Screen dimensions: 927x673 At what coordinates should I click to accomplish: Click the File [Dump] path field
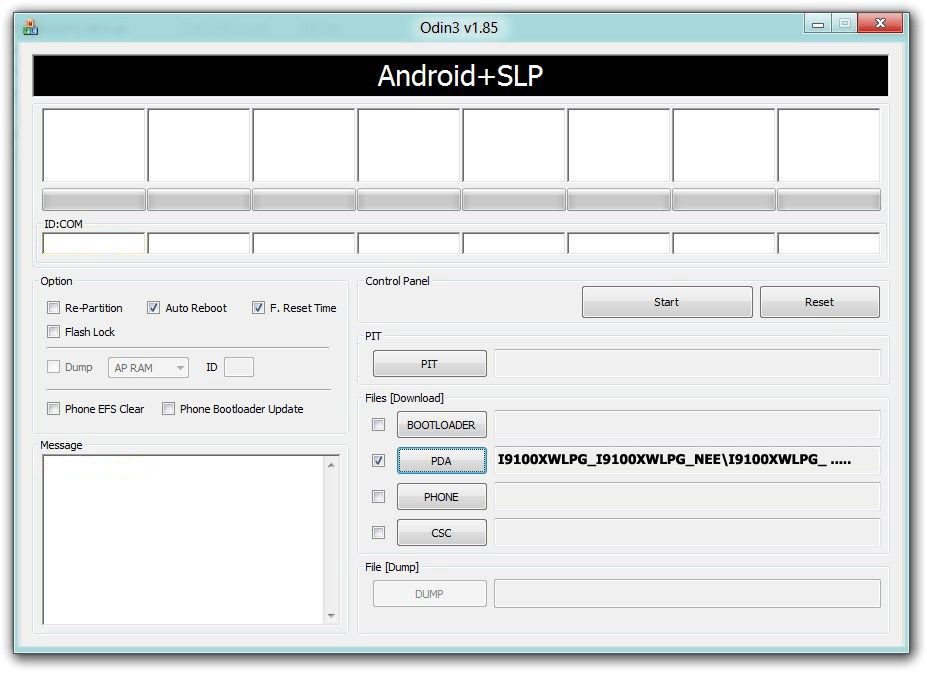687,593
